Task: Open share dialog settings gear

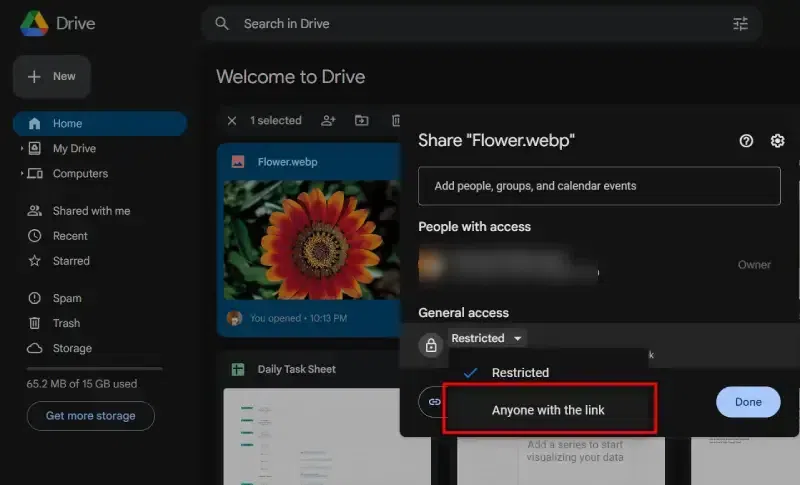Action: (x=777, y=141)
